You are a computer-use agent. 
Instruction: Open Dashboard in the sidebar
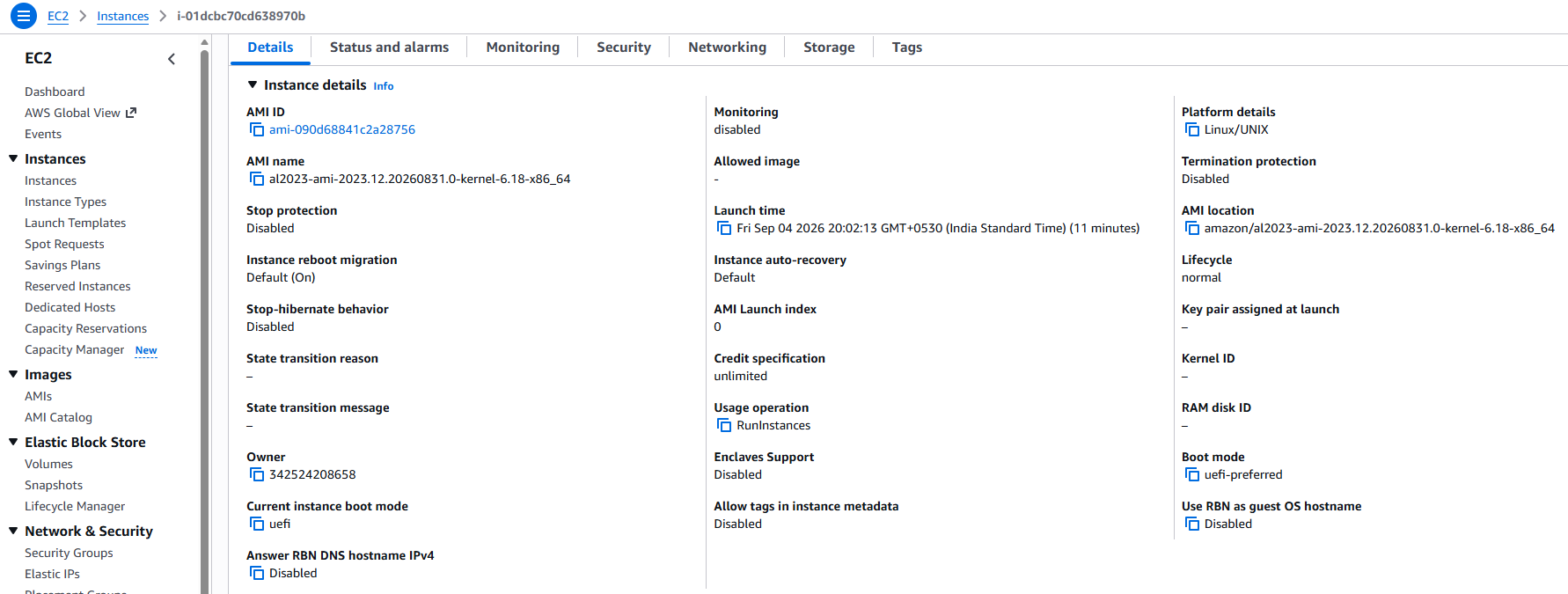(x=55, y=92)
